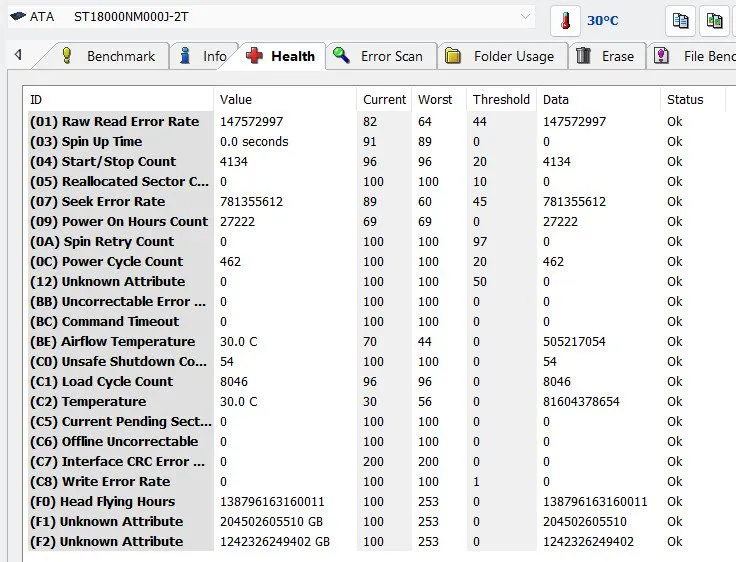736x562 pixels.
Task: Click the tab scroll left arrow
Action: pos(18,55)
